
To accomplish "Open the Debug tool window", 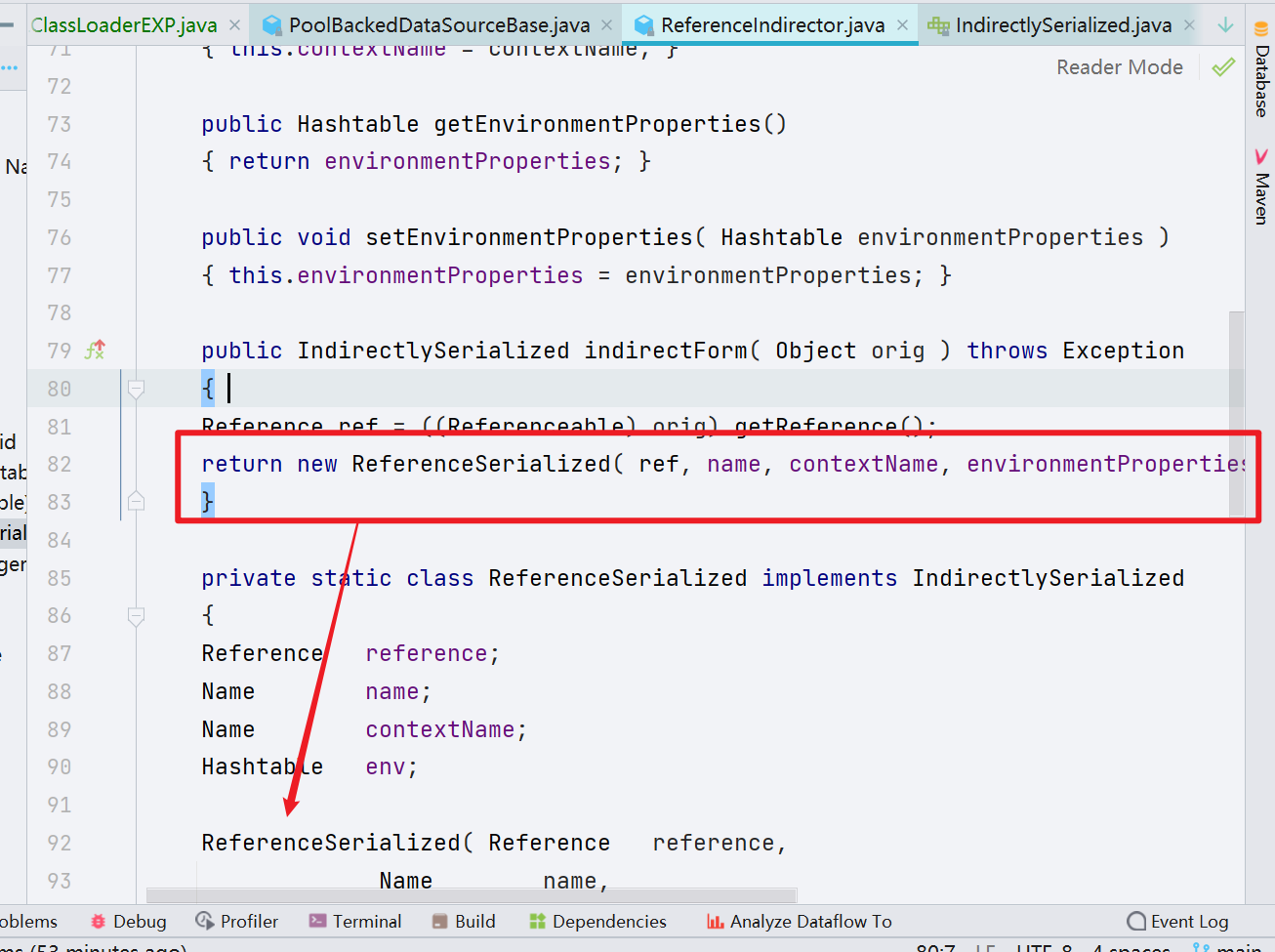I will point(128,922).
